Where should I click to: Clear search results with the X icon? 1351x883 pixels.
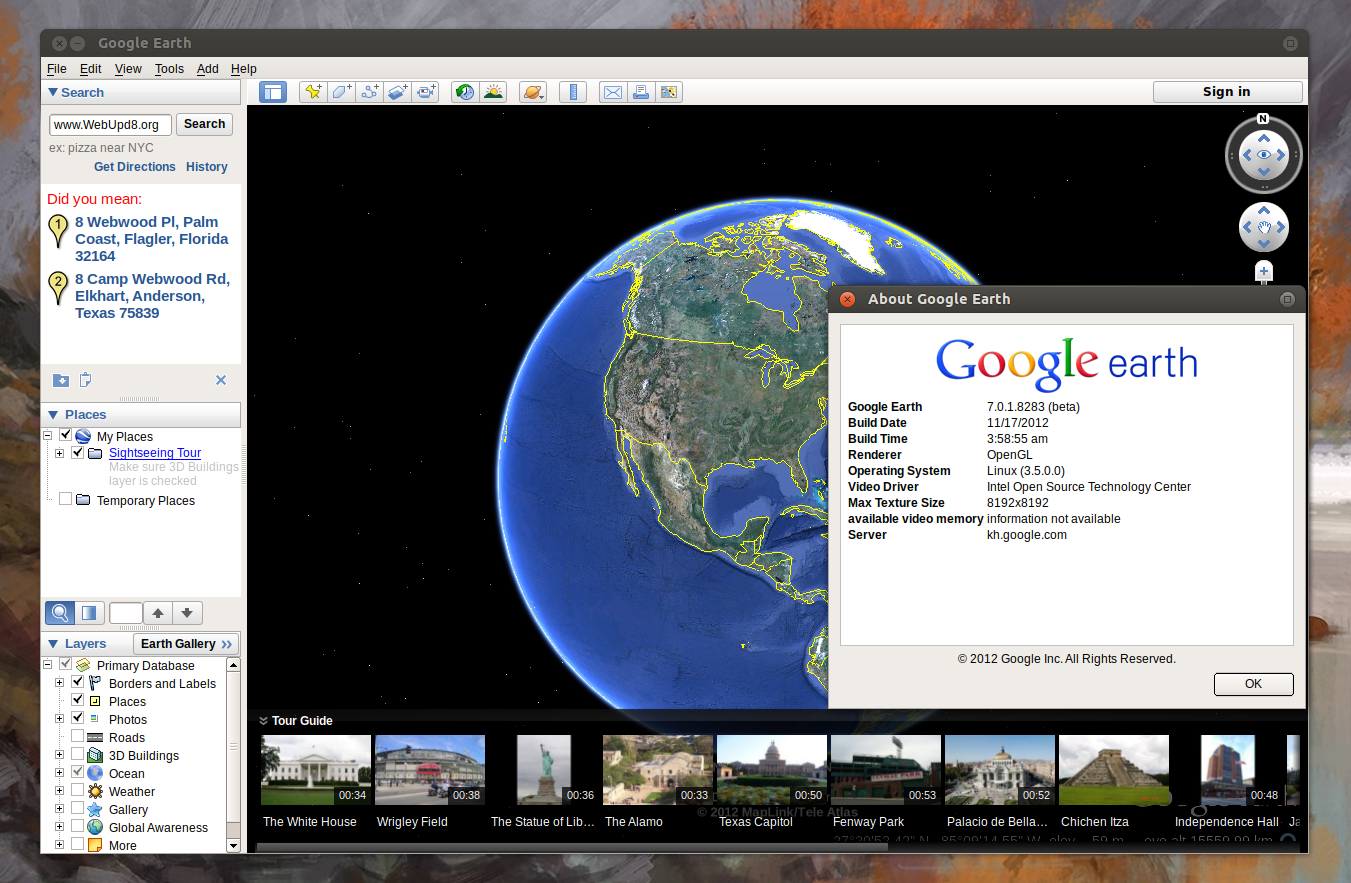click(x=221, y=380)
